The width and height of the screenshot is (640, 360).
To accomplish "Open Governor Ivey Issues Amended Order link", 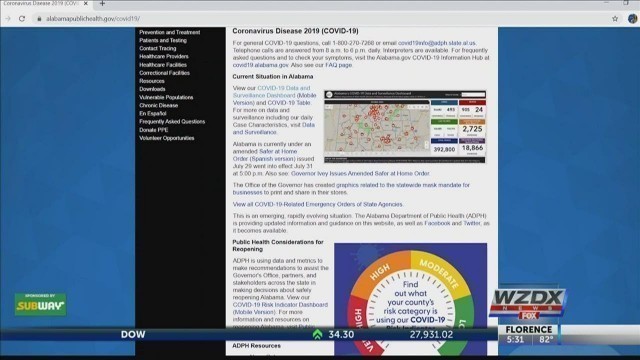I will pos(360,173).
